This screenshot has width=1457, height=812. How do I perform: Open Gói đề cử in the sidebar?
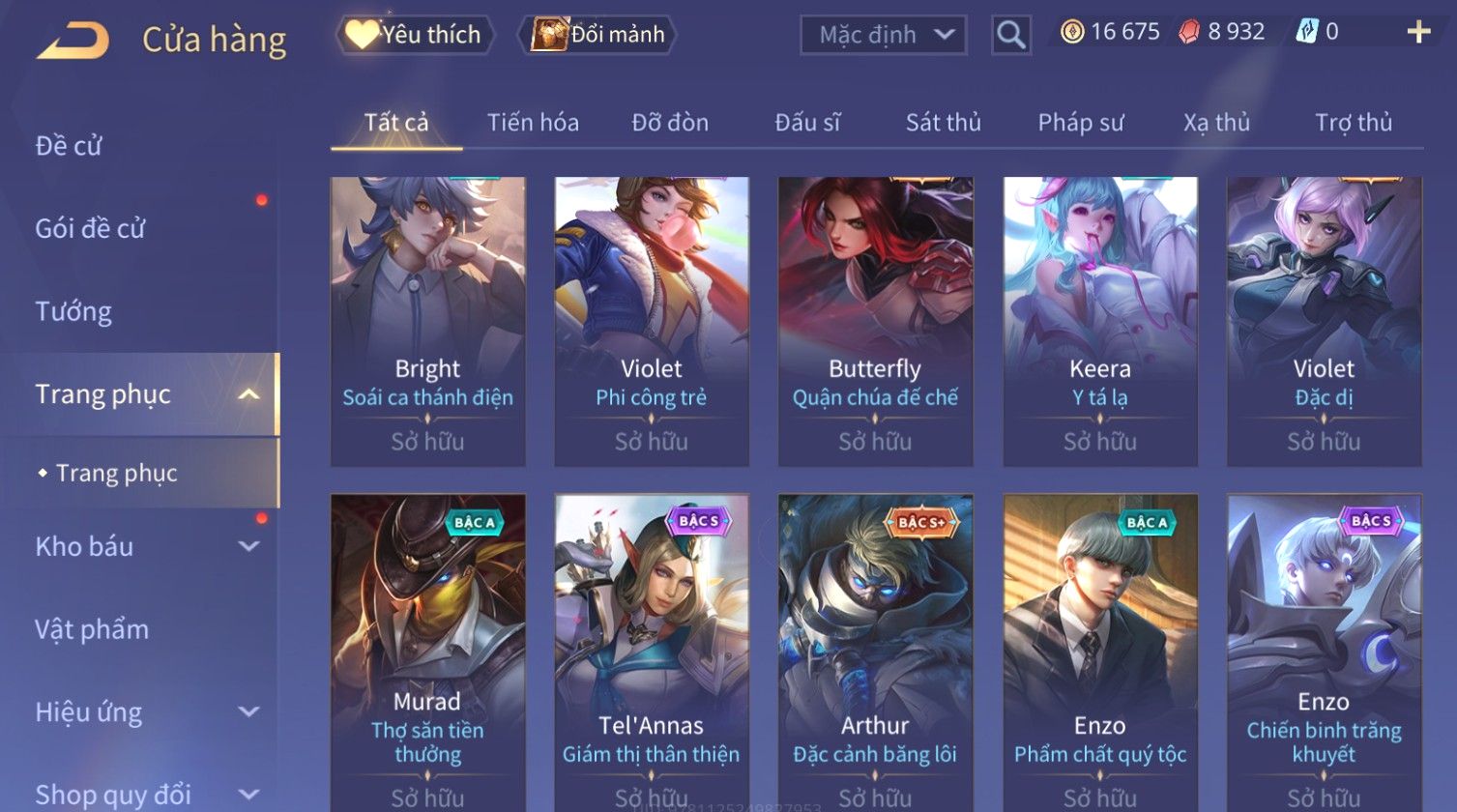90,228
